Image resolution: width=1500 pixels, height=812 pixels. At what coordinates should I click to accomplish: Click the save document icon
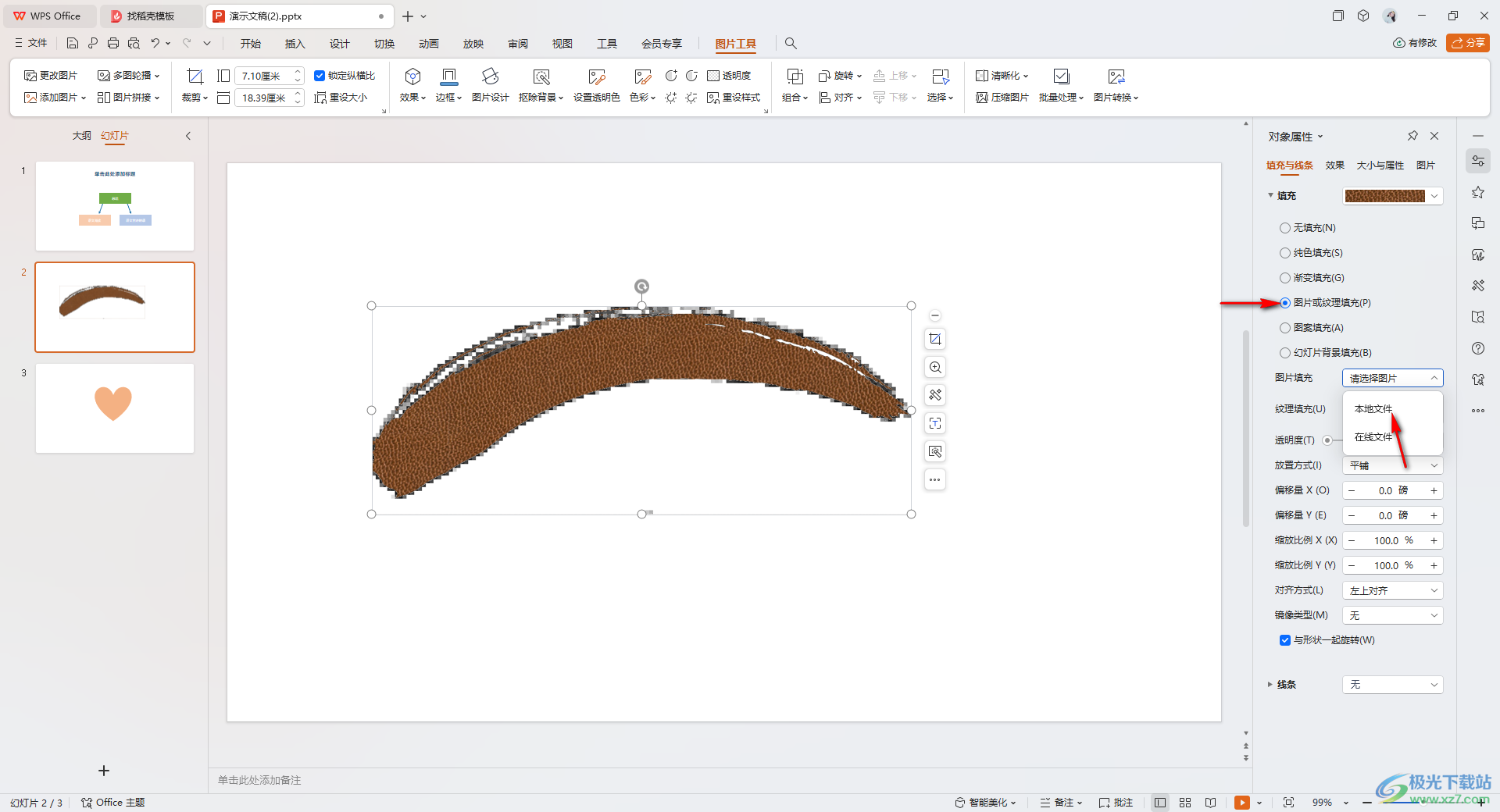[73, 44]
